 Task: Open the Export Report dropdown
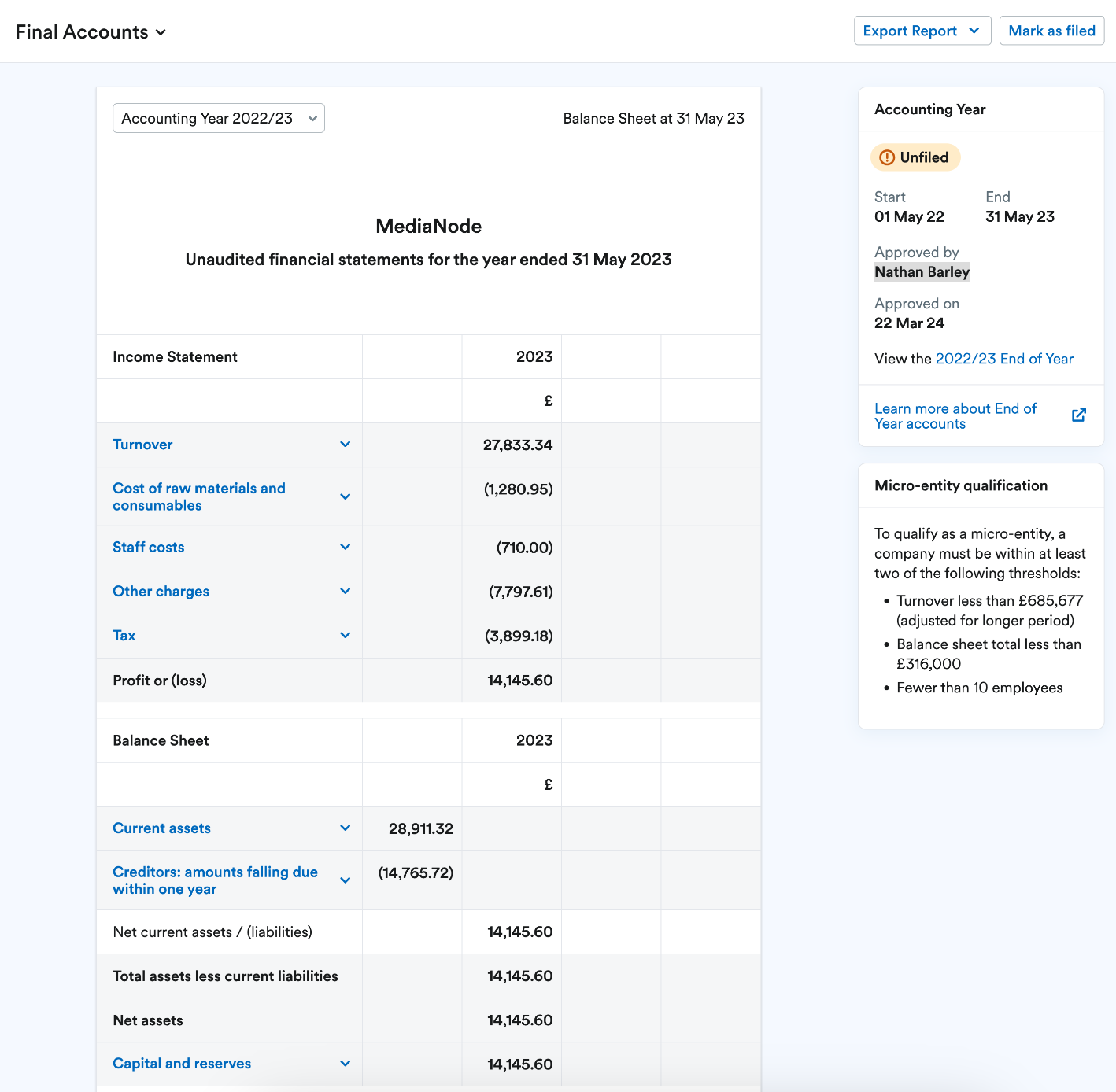tap(922, 31)
